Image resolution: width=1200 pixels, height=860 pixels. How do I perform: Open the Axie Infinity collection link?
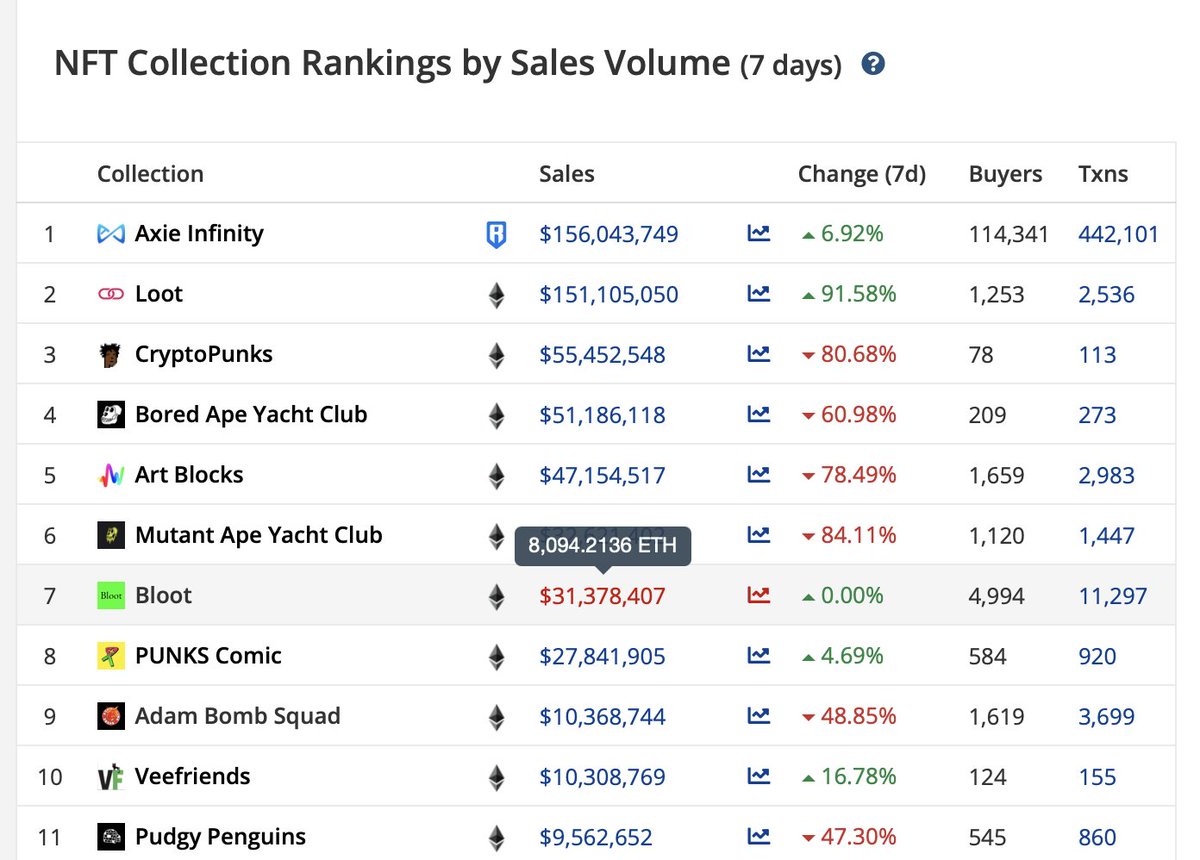point(199,234)
